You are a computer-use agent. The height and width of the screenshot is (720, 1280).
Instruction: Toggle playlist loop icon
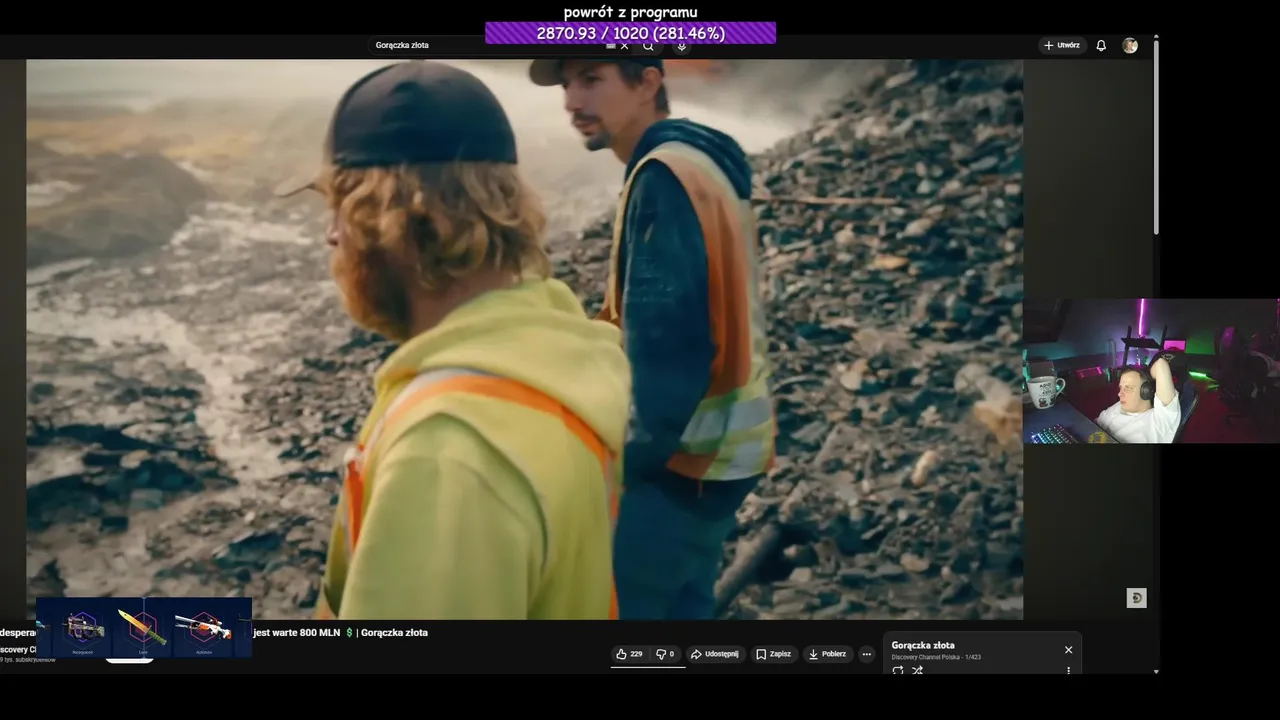pos(897,670)
